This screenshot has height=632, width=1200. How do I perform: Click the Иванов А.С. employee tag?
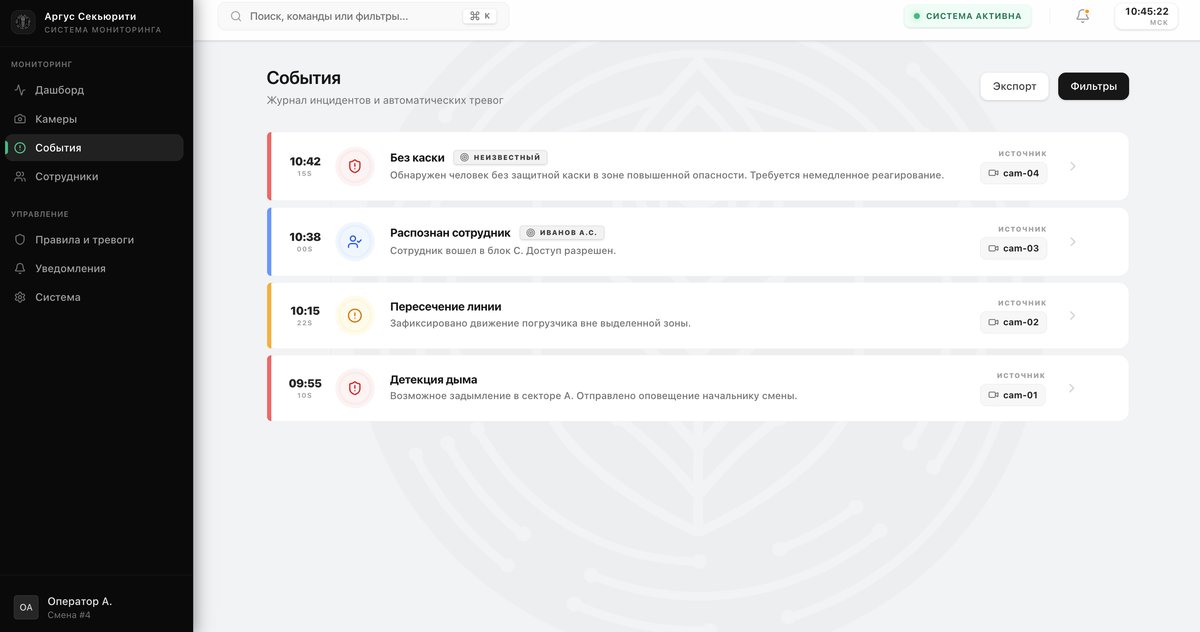[x=562, y=233]
